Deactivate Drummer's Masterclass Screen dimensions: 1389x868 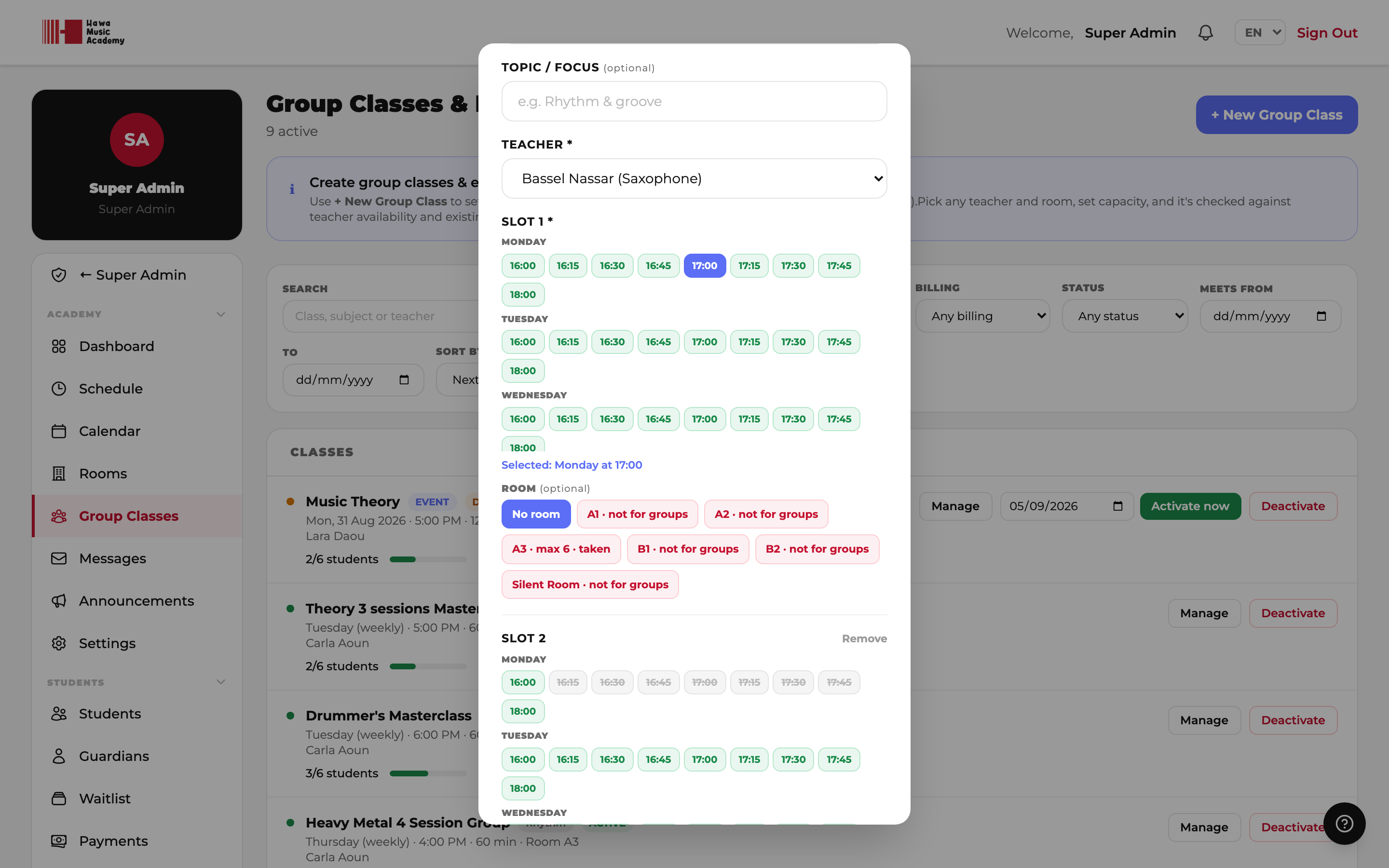(1293, 720)
